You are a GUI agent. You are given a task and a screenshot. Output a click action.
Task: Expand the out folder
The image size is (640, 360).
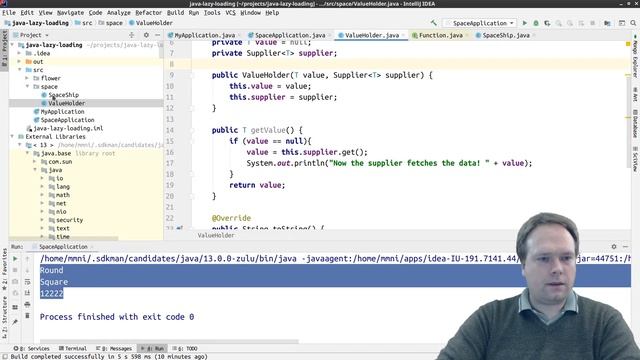20,62
